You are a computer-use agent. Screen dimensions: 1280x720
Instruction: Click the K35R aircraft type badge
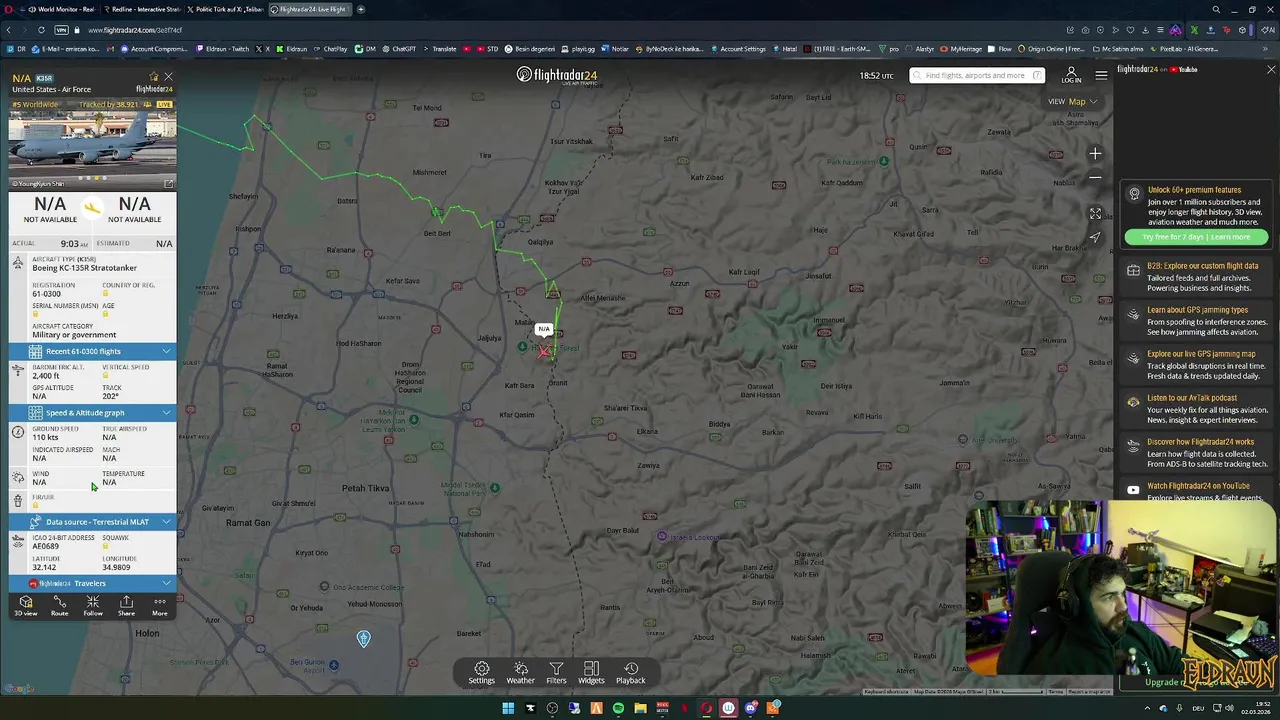point(44,78)
